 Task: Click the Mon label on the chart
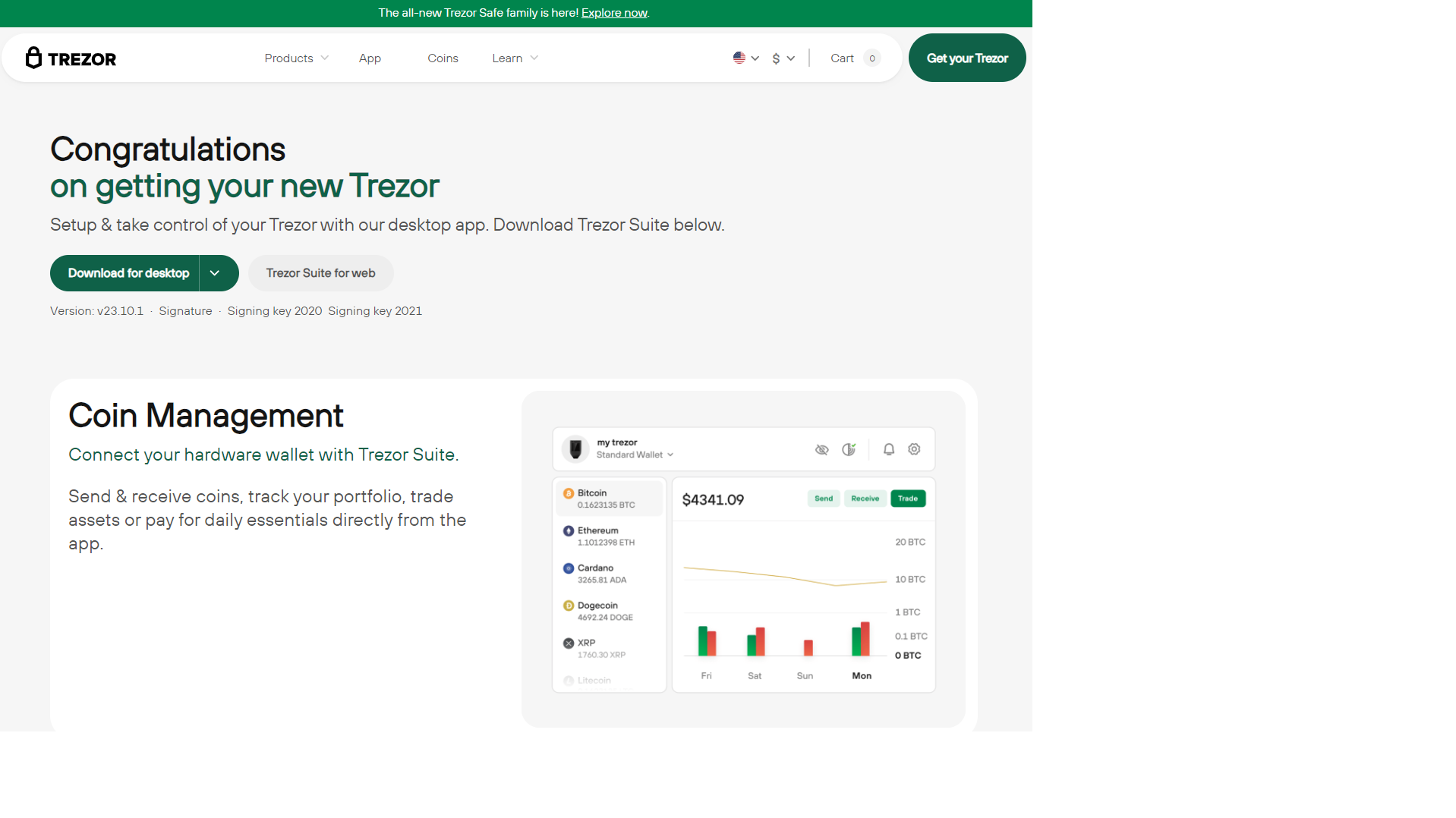(862, 676)
